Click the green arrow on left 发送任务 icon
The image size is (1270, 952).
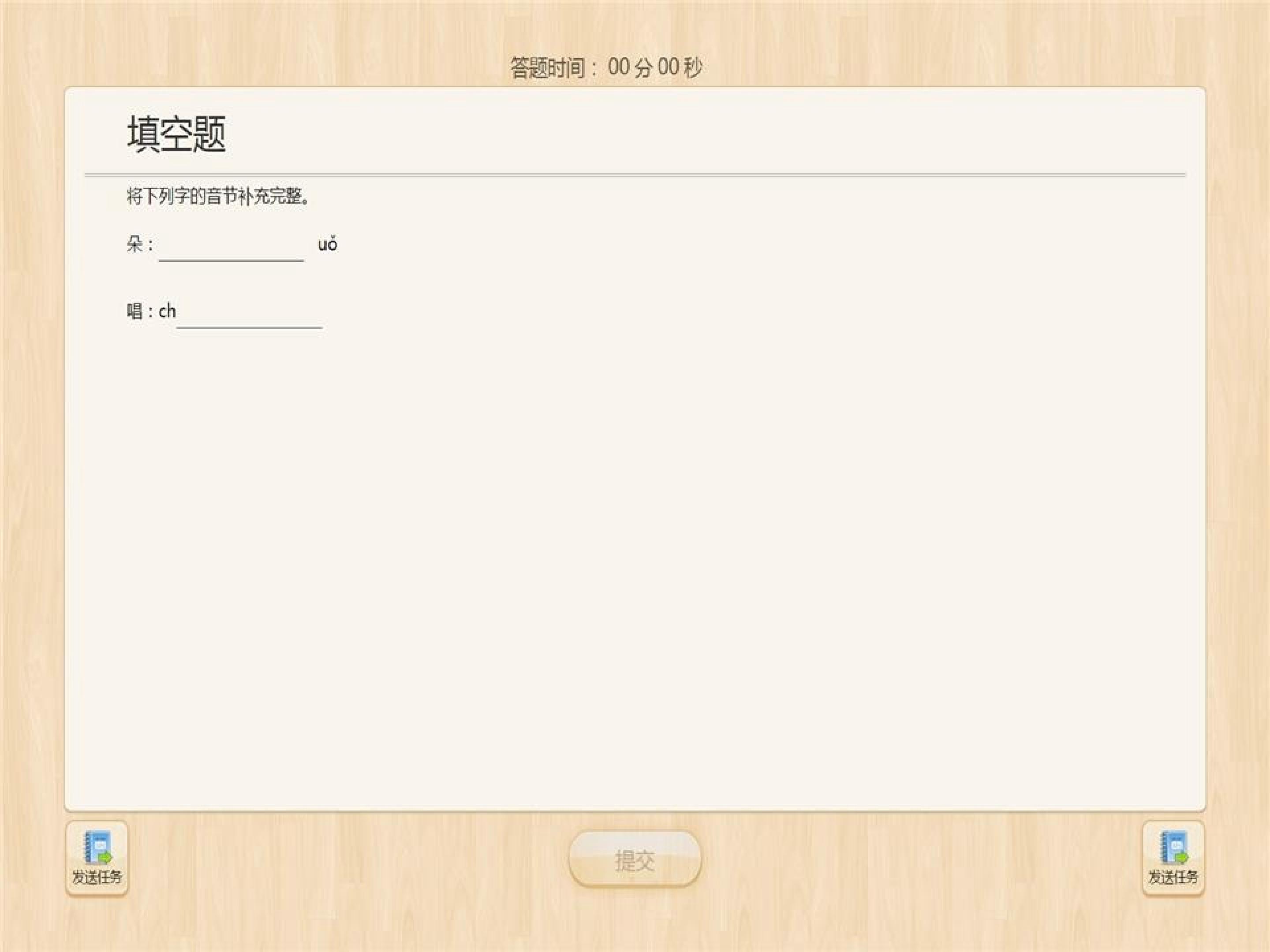coord(106,857)
